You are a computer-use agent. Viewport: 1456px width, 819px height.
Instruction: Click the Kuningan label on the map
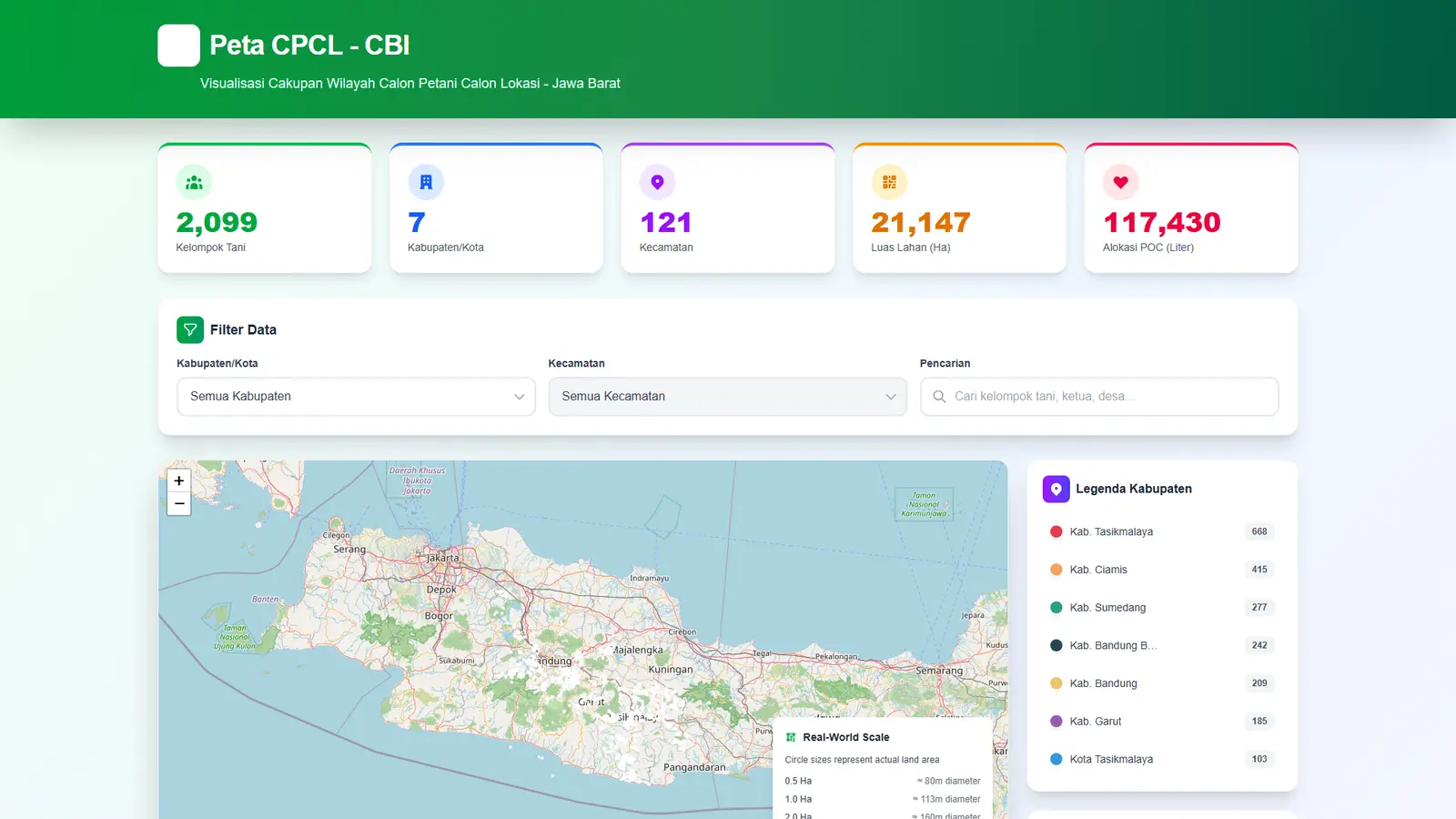tap(671, 670)
